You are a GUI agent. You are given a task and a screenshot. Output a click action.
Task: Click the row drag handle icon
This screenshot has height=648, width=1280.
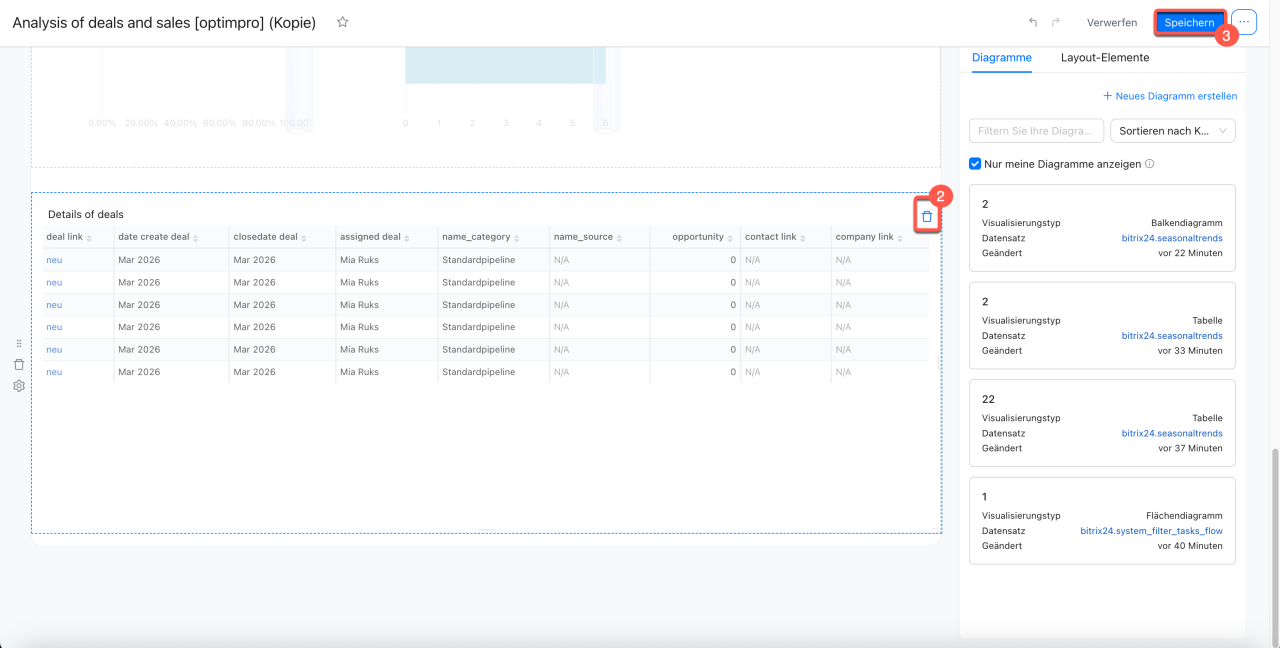point(19,344)
